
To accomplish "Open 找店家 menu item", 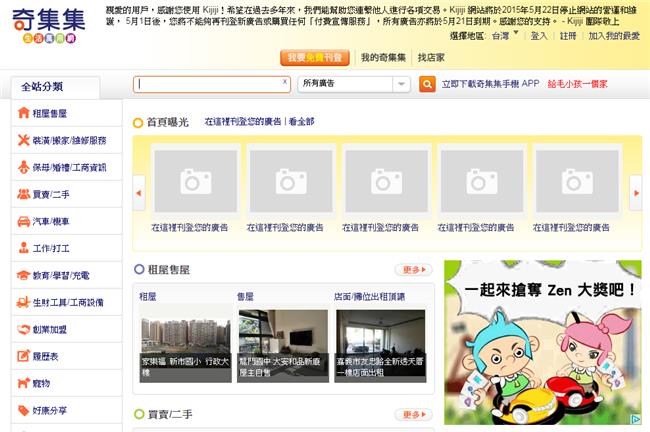I will pyautogui.click(x=431, y=58).
